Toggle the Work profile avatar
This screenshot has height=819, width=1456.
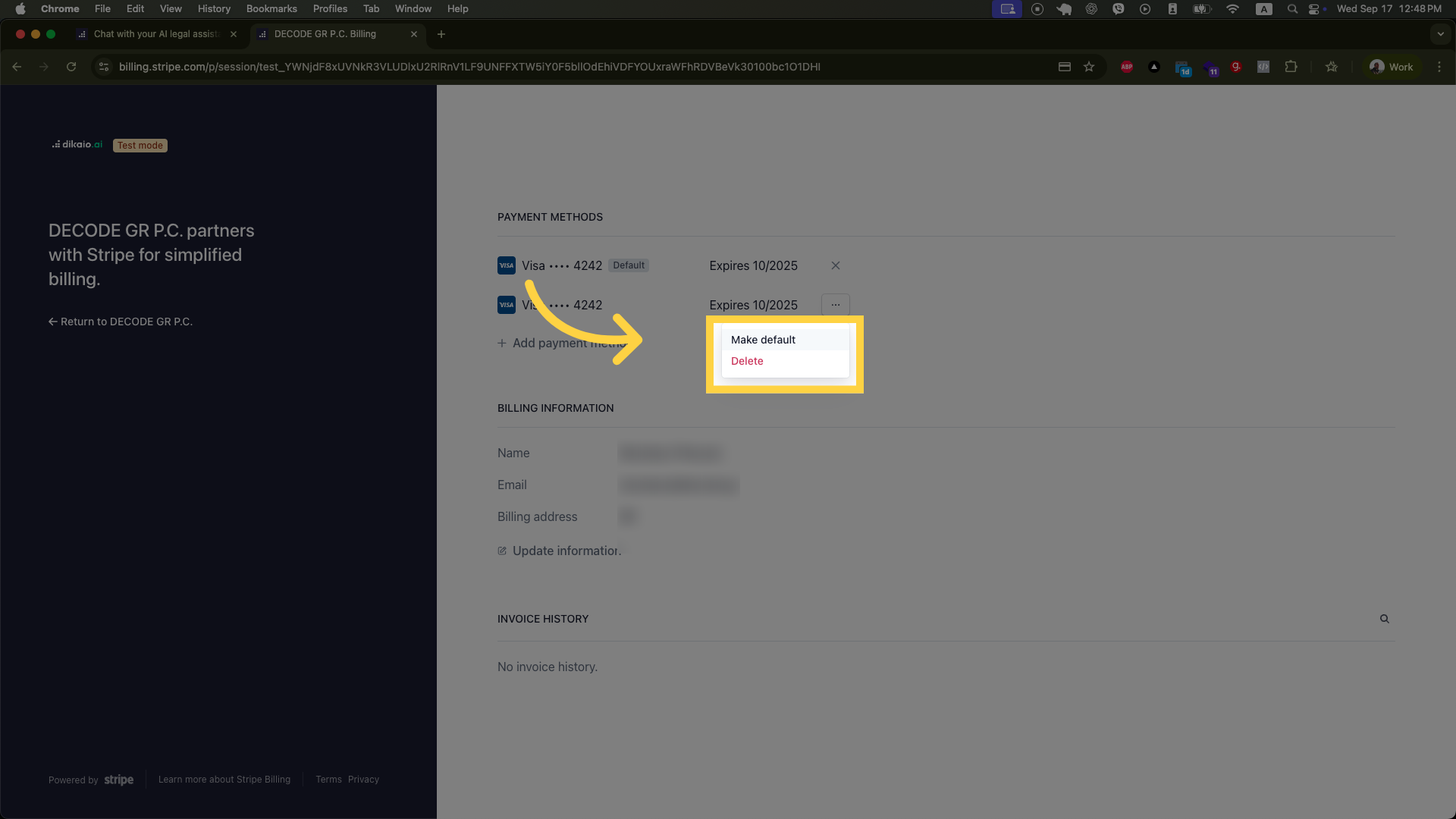tap(1392, 67)
